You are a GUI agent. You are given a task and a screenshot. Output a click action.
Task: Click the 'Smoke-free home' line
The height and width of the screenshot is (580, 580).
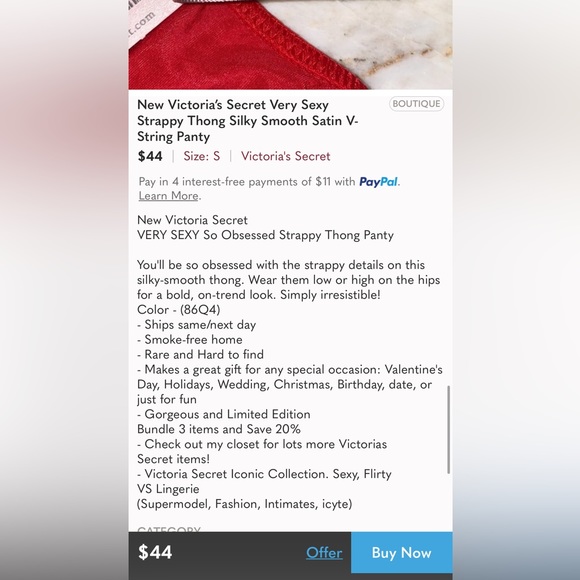[x=190, y=340]
